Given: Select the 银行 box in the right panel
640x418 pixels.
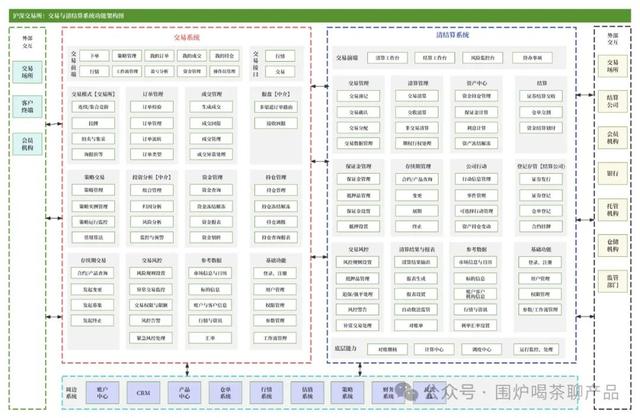Looking at the screenshot, I should point(612,173).
